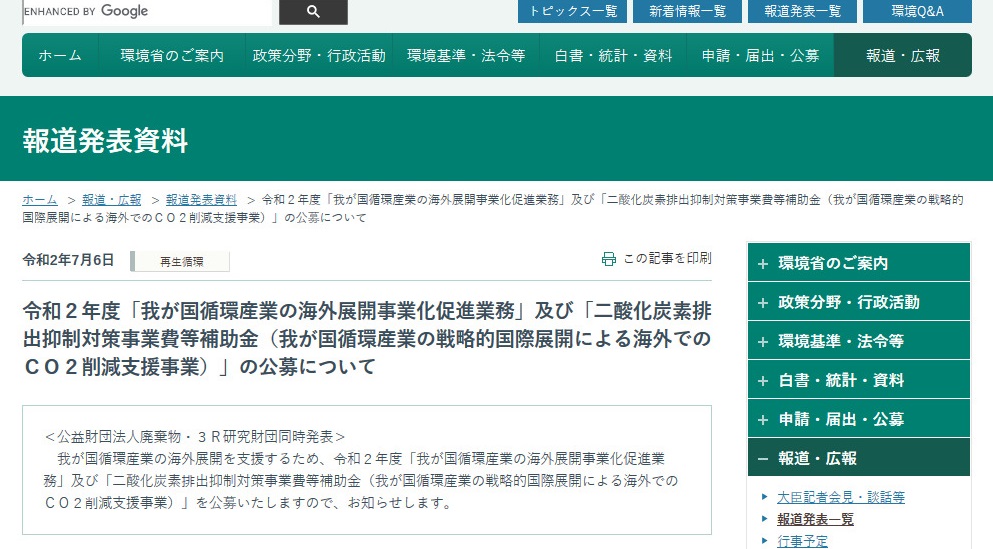Expand 環境省のご案内 in sidebar
993x549 pixels.
[x=858, y=263]
